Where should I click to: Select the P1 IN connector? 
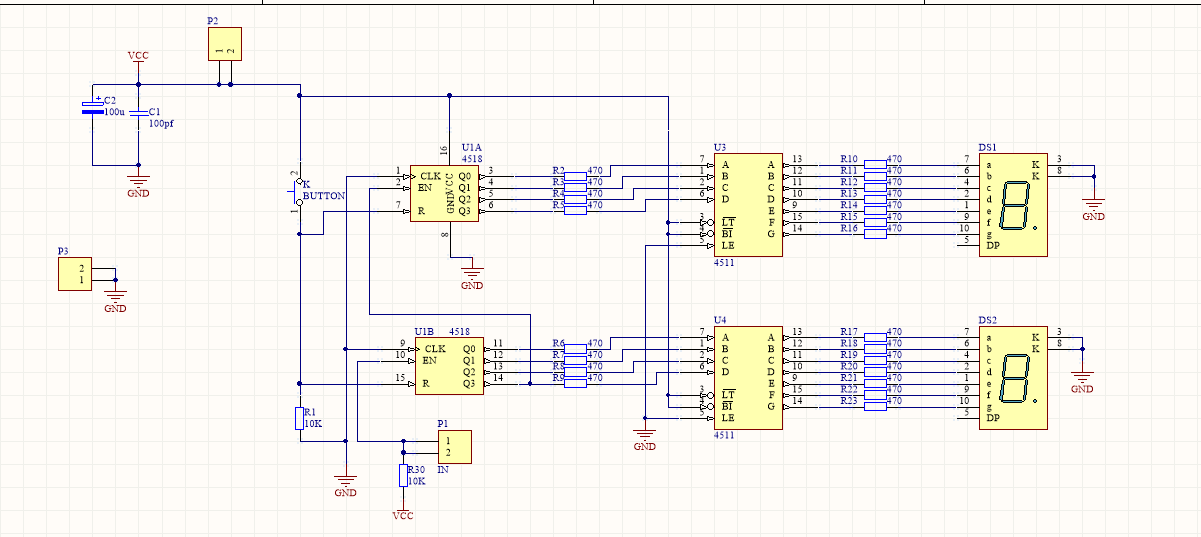(x=455, y=446)
